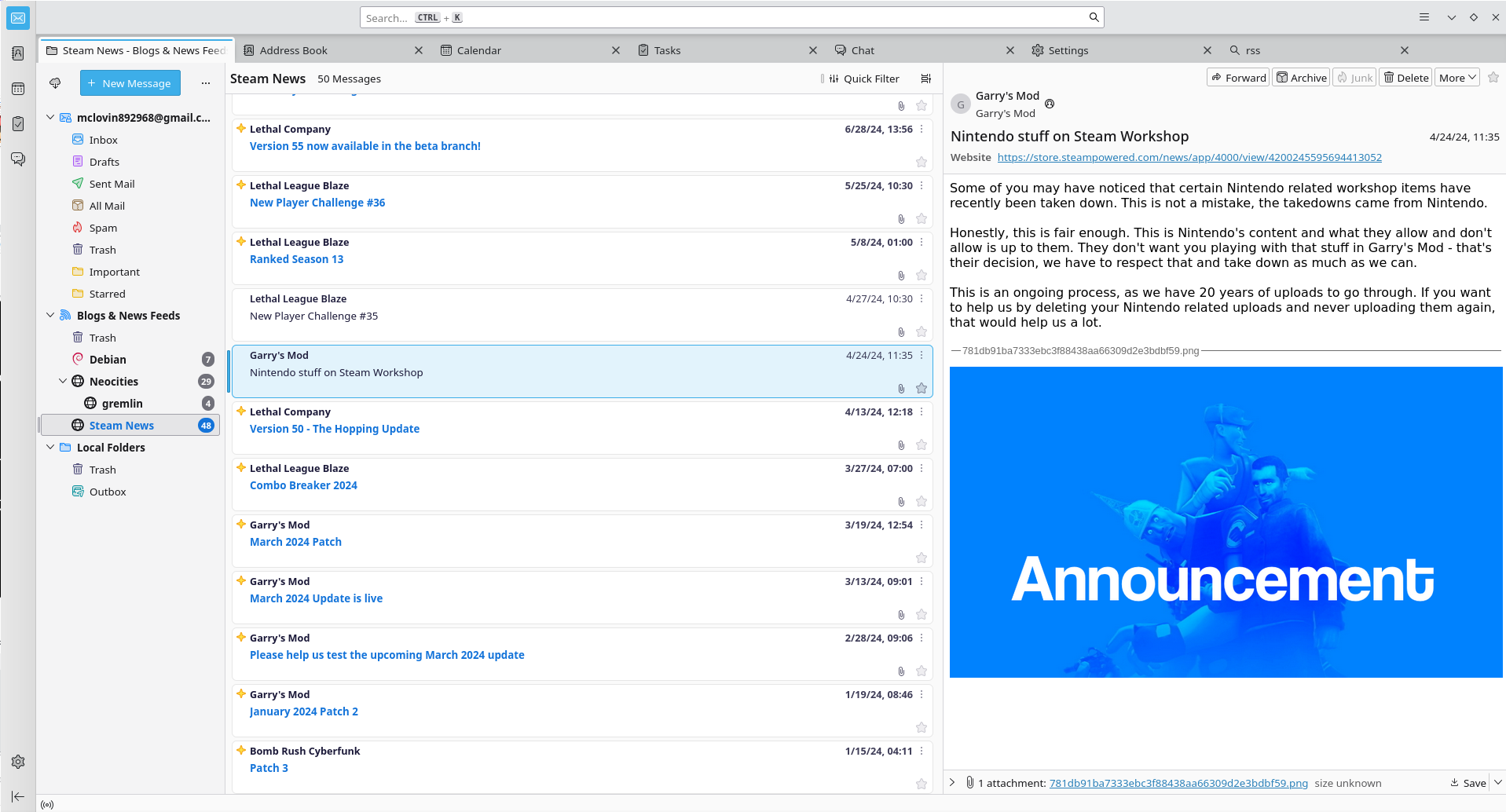The height and width of the screenshot is (812, 1506).
Task: Open message list display options icon
Action: [x=926, y=79]
